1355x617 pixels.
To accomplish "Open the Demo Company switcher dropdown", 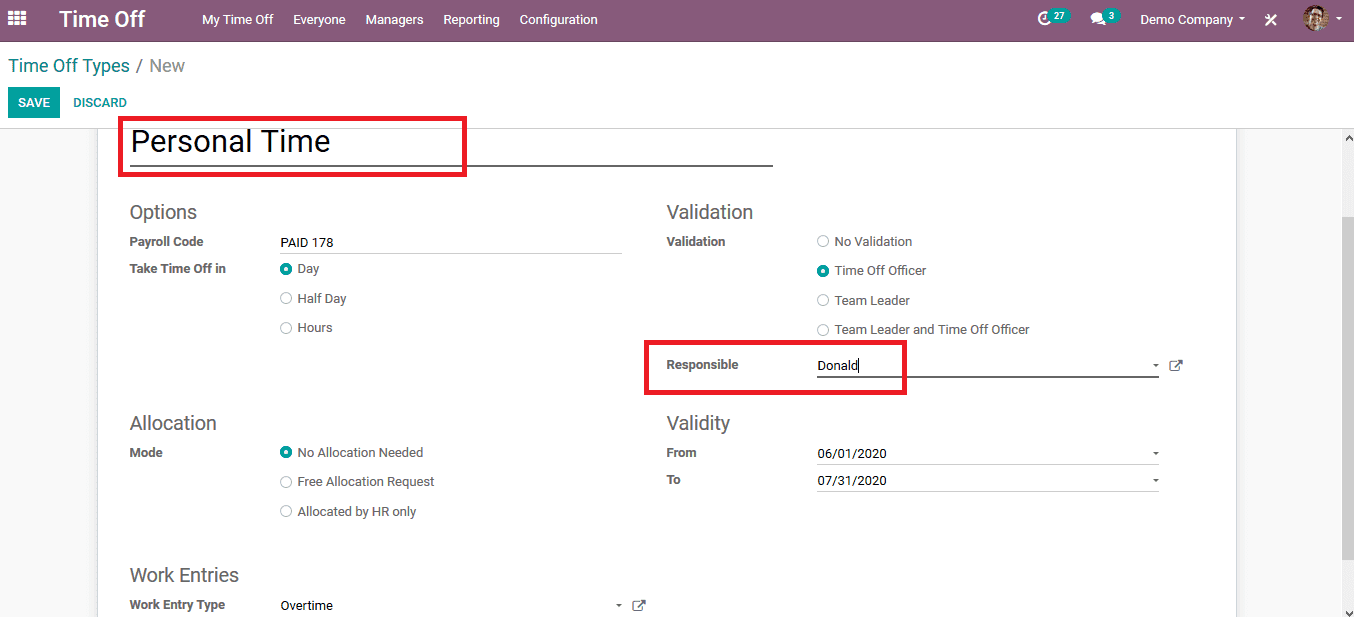I will pos(1192,19).
